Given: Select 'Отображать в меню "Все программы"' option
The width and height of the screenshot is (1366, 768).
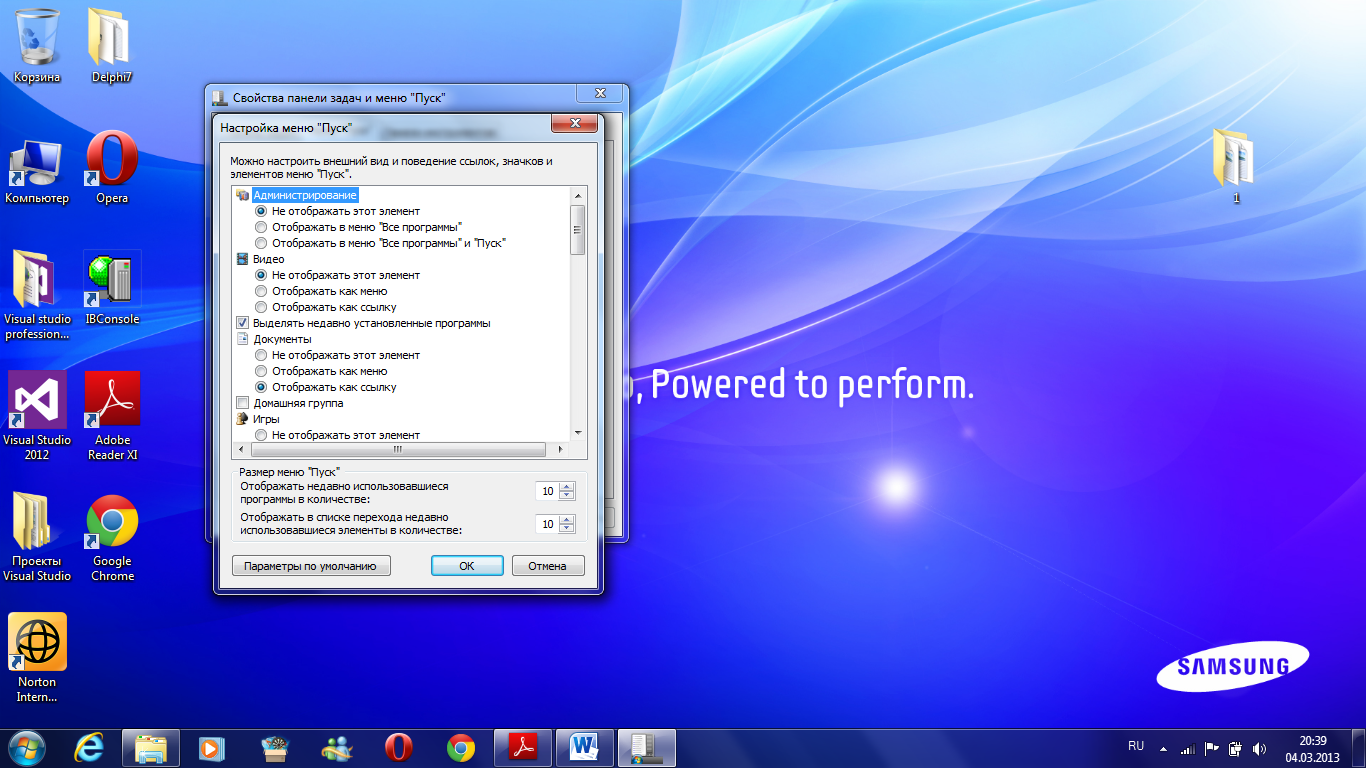Looking at the screenshot, I should tap(358, 227).
